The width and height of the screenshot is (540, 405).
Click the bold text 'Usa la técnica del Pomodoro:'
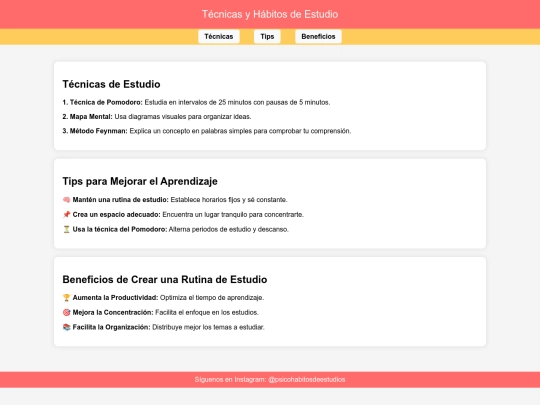click(x=120, y=229)
